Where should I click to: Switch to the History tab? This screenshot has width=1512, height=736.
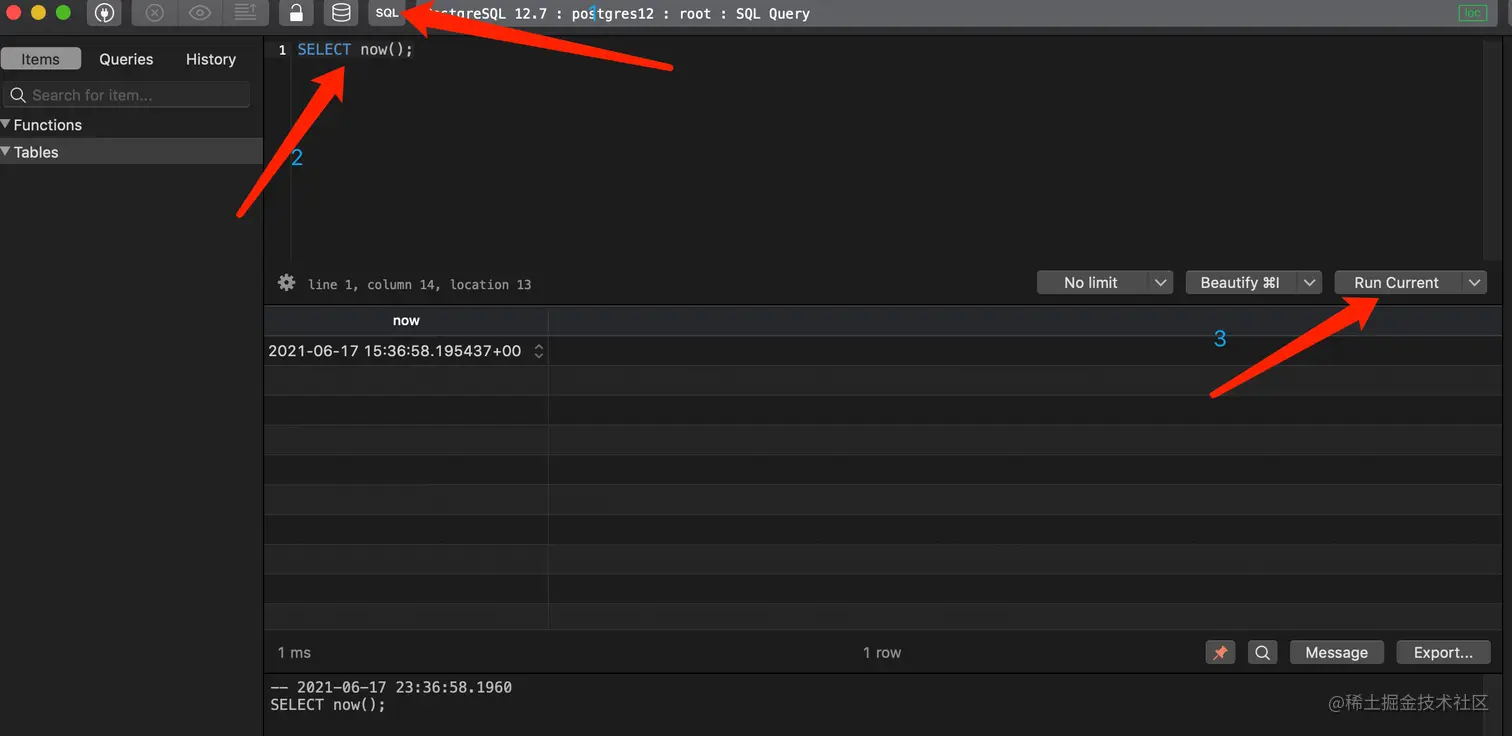coord(211,59)
